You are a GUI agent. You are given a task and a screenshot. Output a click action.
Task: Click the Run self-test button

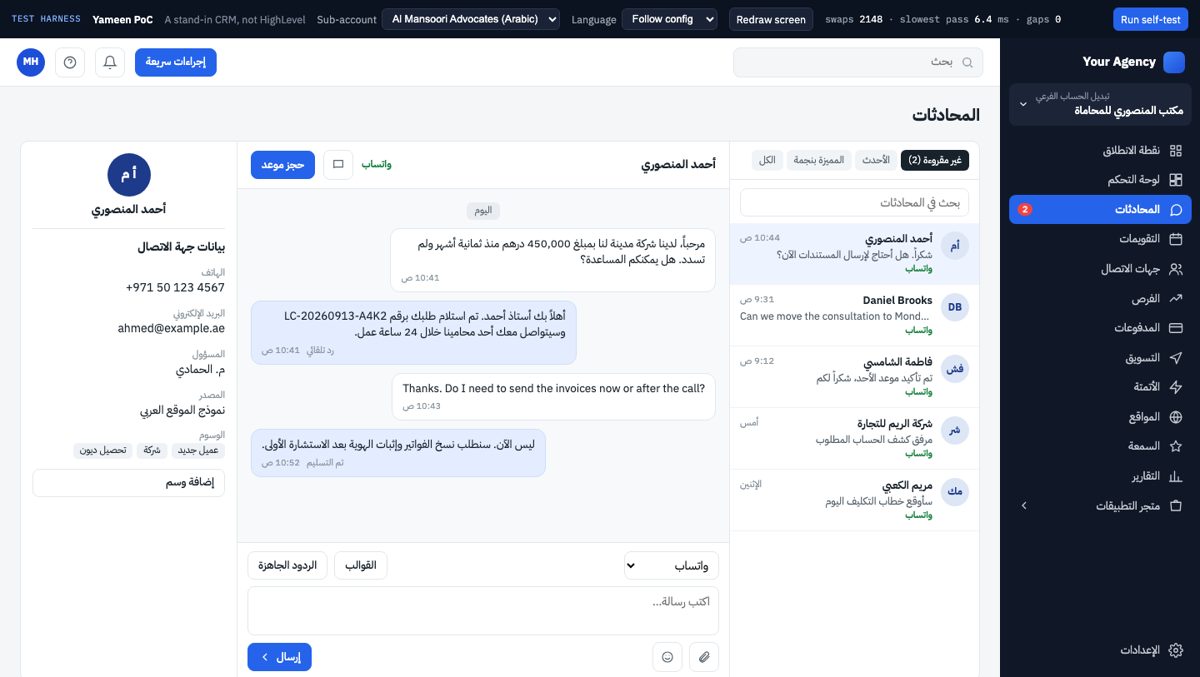pos(1151,19)
